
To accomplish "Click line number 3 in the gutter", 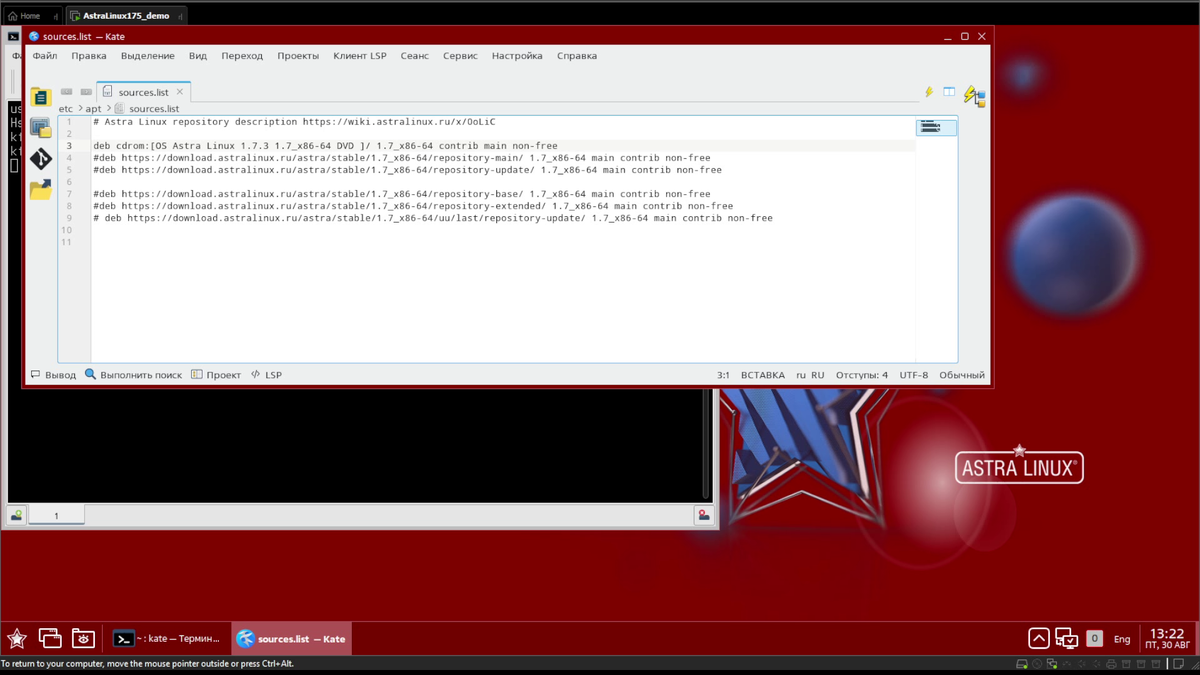I will 70,146.
